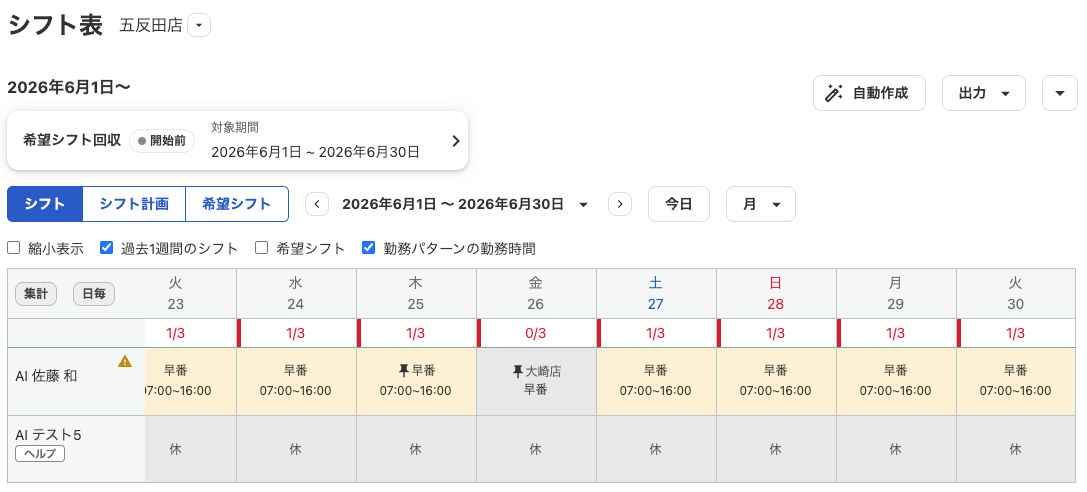Screen dimensions: 1087x492
Task: Select AI テスト5 休 cell on Friday 26
Action: pyautogui.click(x=536, y=449)
